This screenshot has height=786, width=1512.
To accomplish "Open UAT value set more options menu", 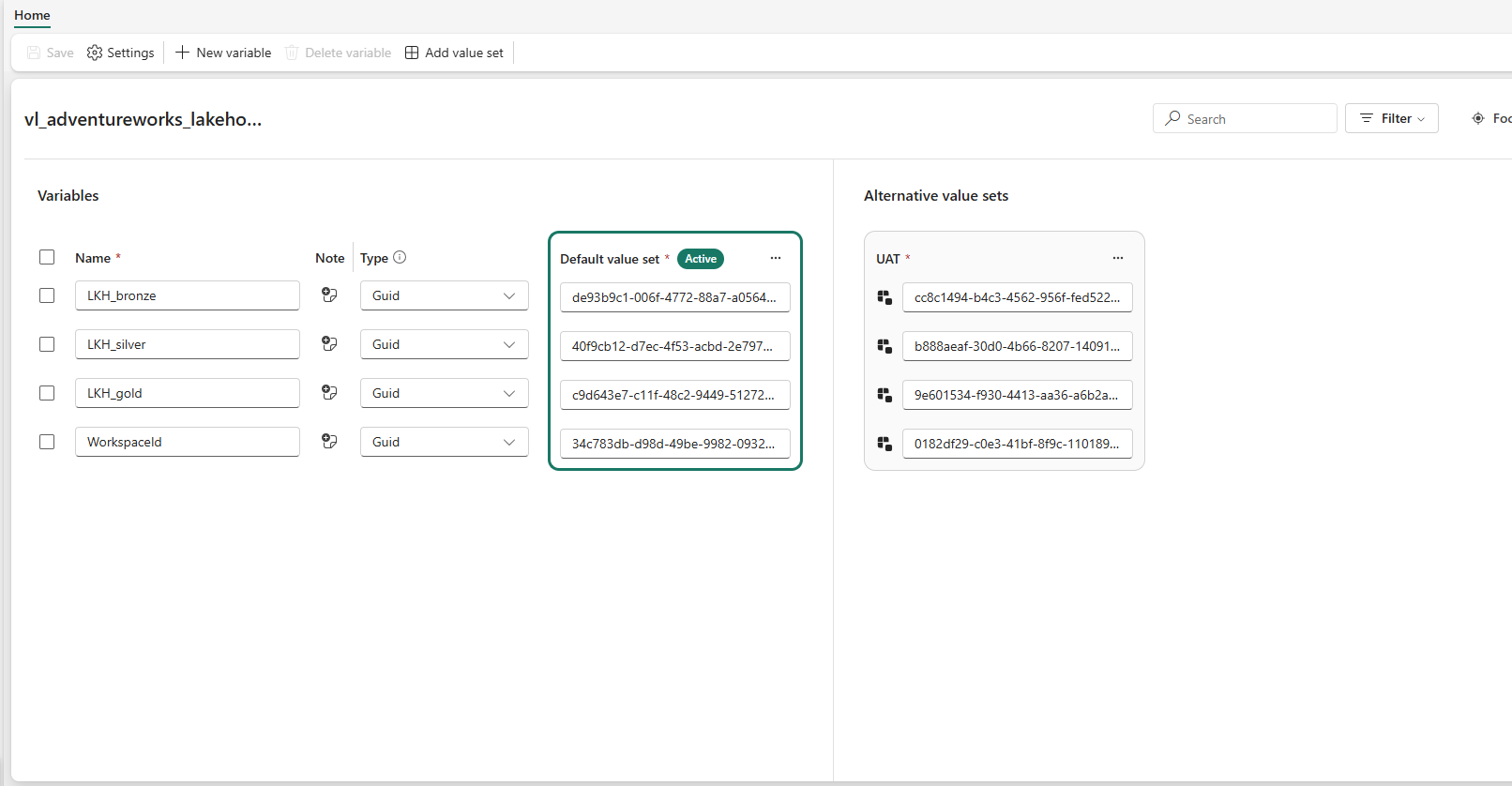I will coord(1118,258).
